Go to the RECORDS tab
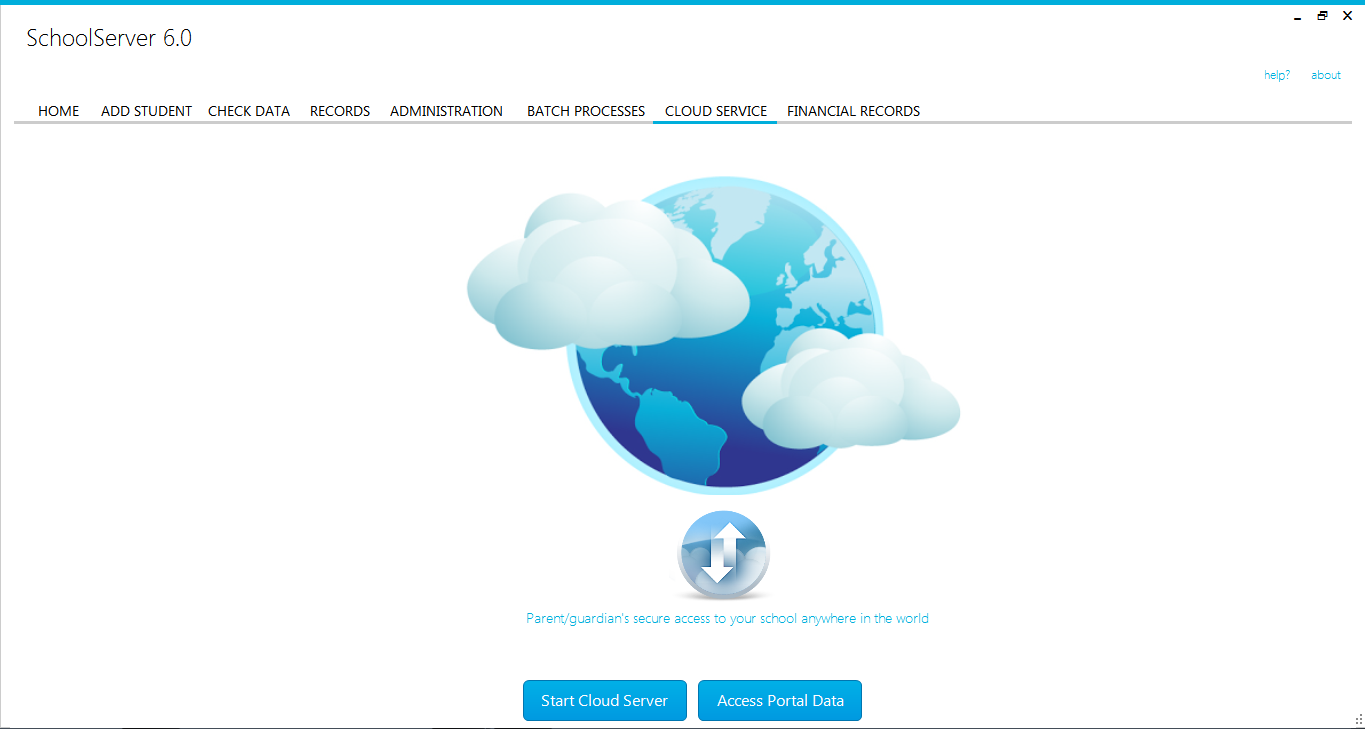Image resolution: width=1365 pixels, height=729 pixels. coord(339,111)
